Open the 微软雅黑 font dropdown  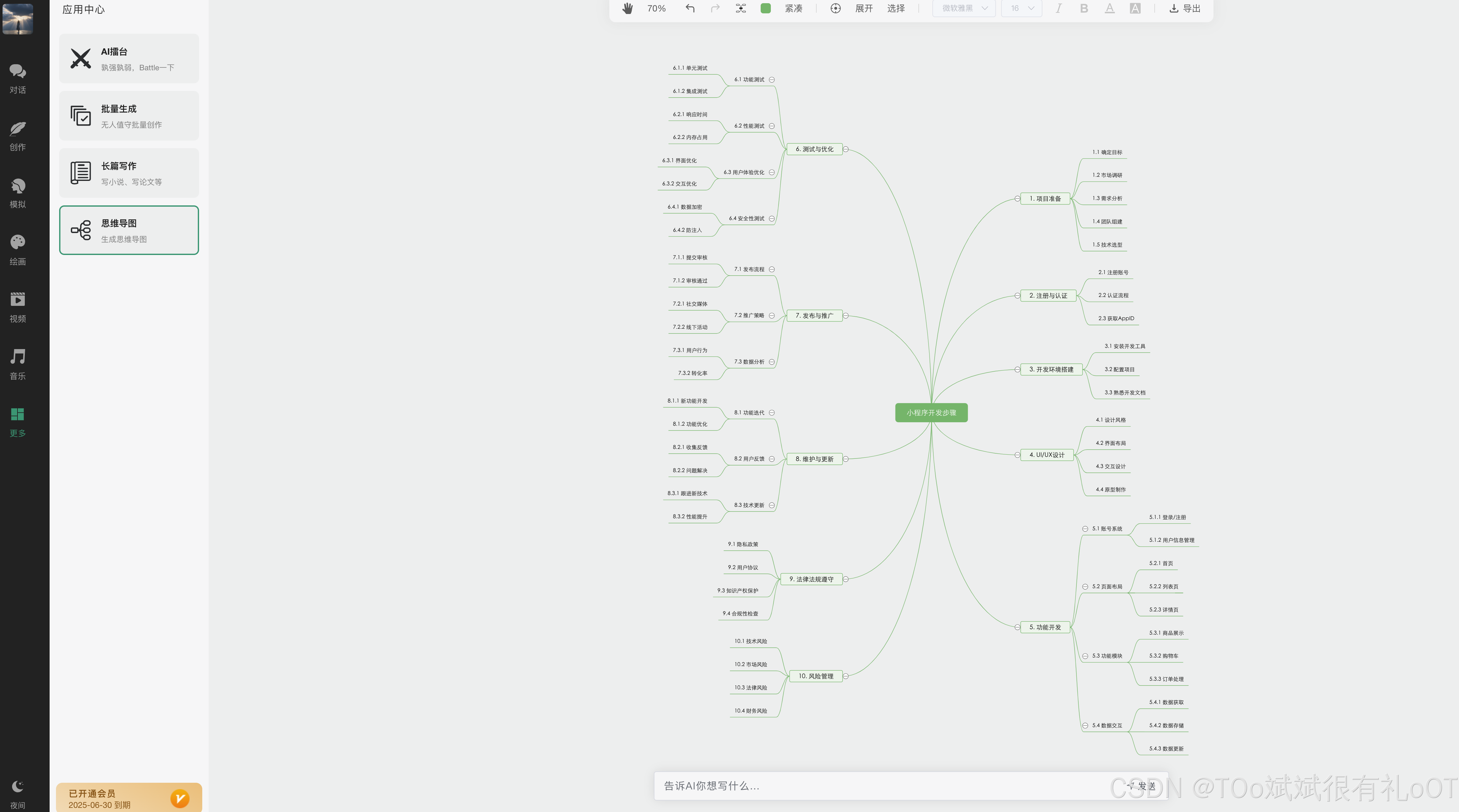pyautogui.click(x=964, y=9)
